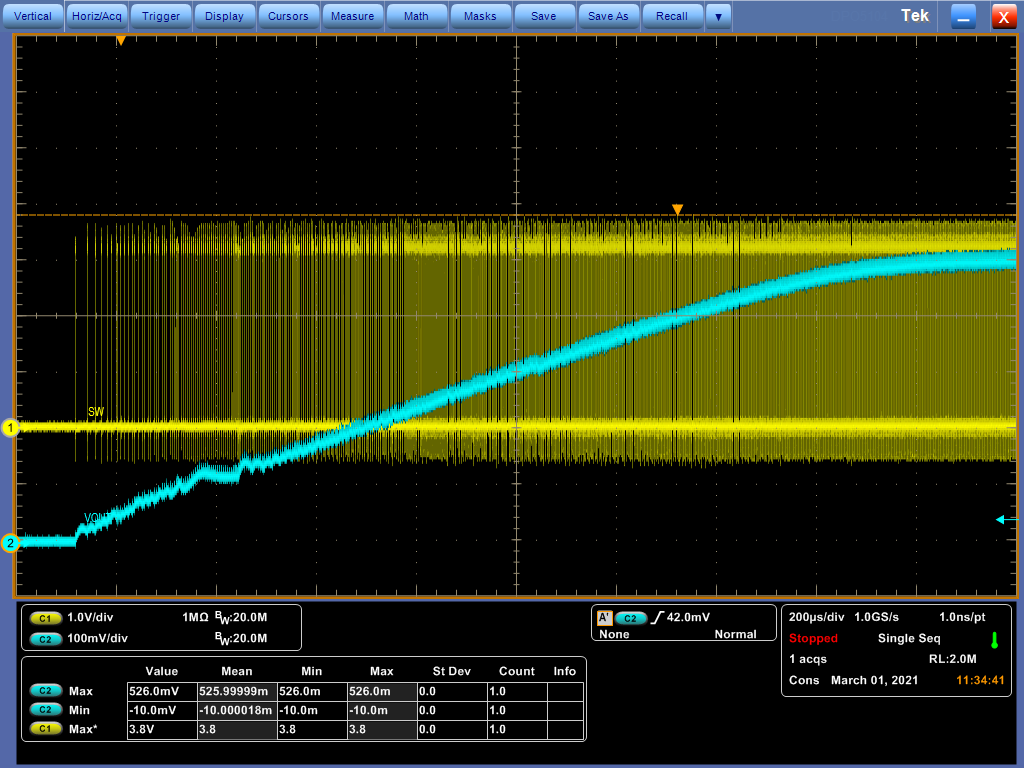Click the Recall button

(x=672, y=16)
